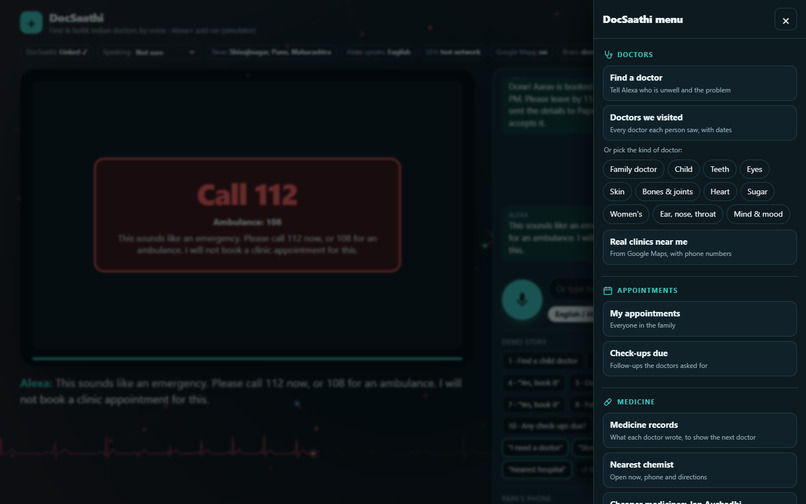Image resolution: width=806 pixels, height=504 pixels.
Task: Open Nearest chemist
Action: point(700,470)
